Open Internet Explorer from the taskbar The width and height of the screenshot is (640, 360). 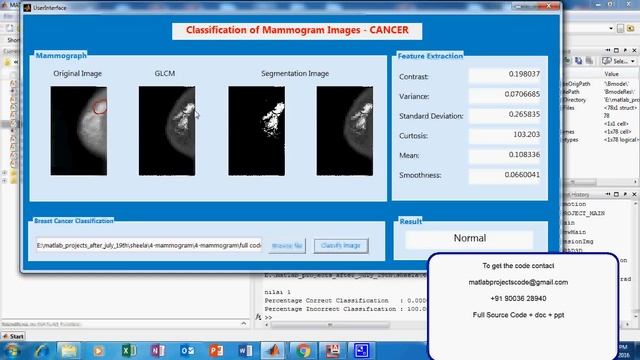pos(41,351)
